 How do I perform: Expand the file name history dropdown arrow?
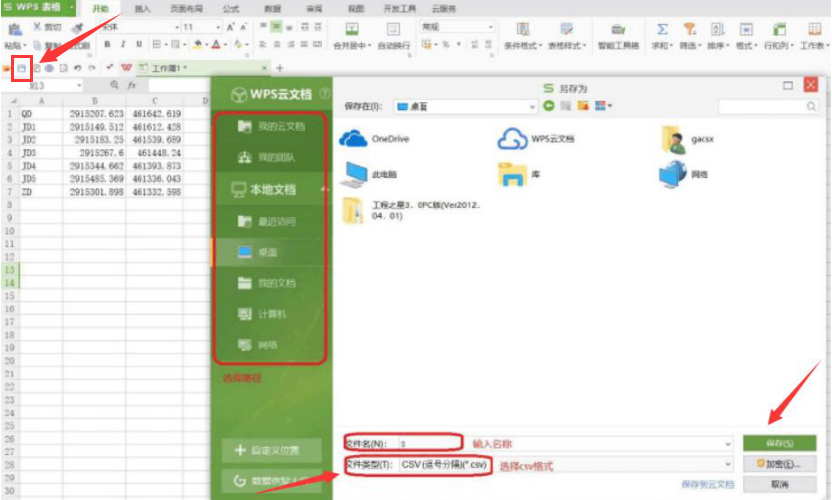click(727, 444)
